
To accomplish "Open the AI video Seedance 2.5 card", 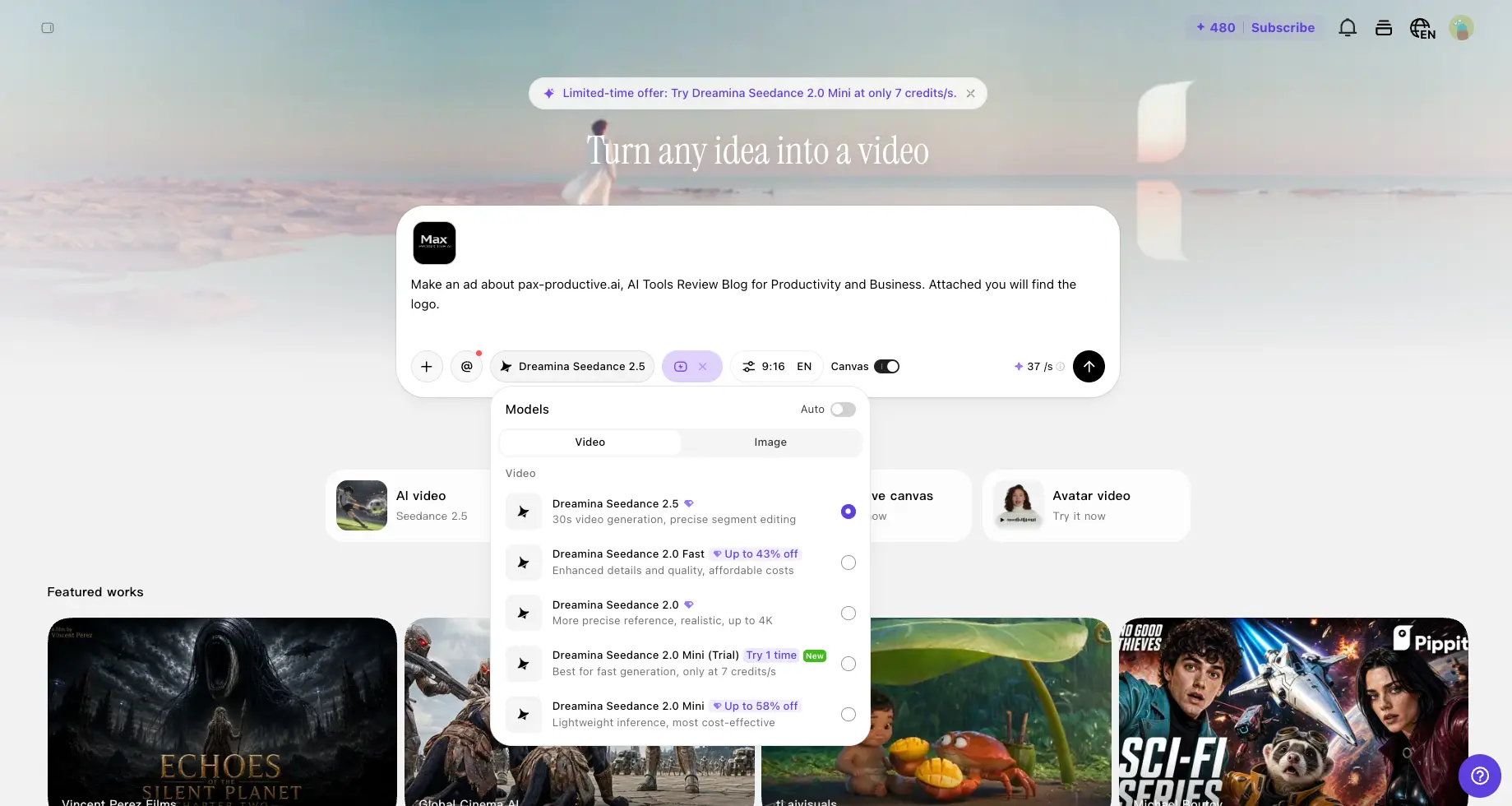I will pos(409,506).
